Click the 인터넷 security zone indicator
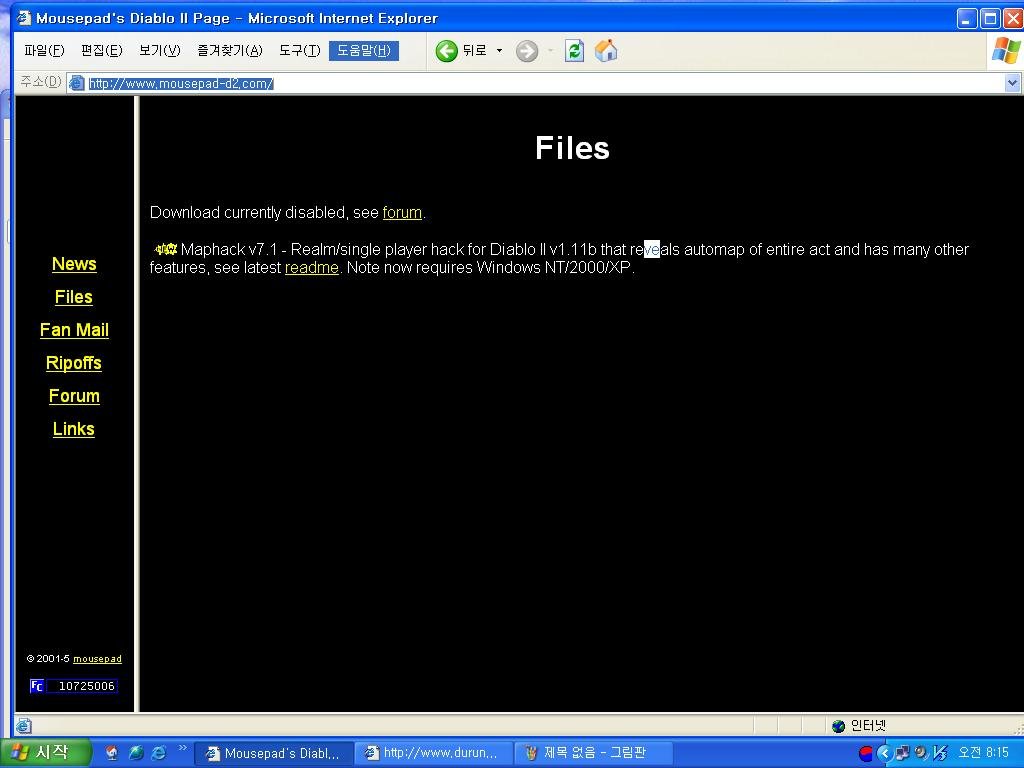 859,726
